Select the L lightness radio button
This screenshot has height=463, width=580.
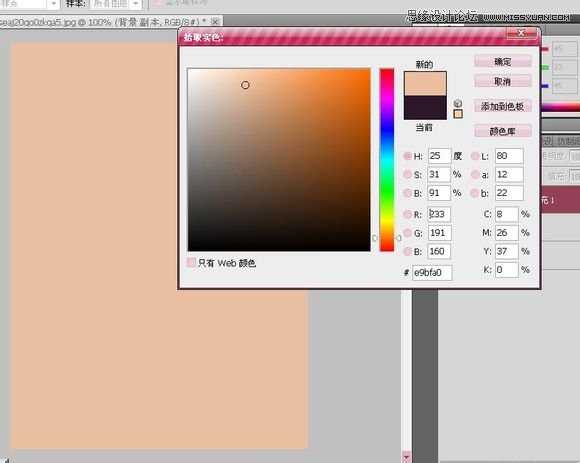(475, 156)
